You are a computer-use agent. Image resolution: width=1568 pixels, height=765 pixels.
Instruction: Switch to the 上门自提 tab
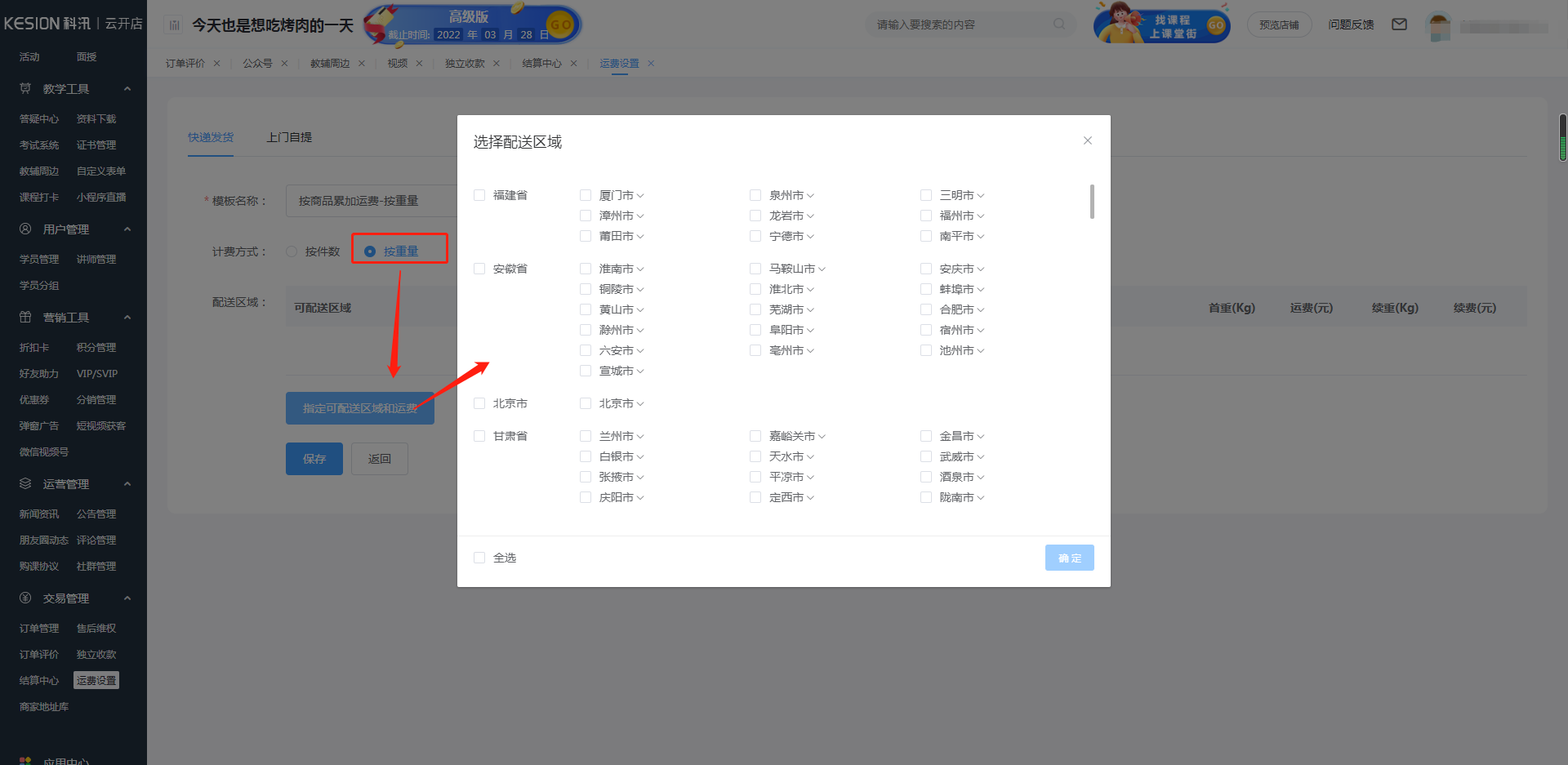pos(289,137)
